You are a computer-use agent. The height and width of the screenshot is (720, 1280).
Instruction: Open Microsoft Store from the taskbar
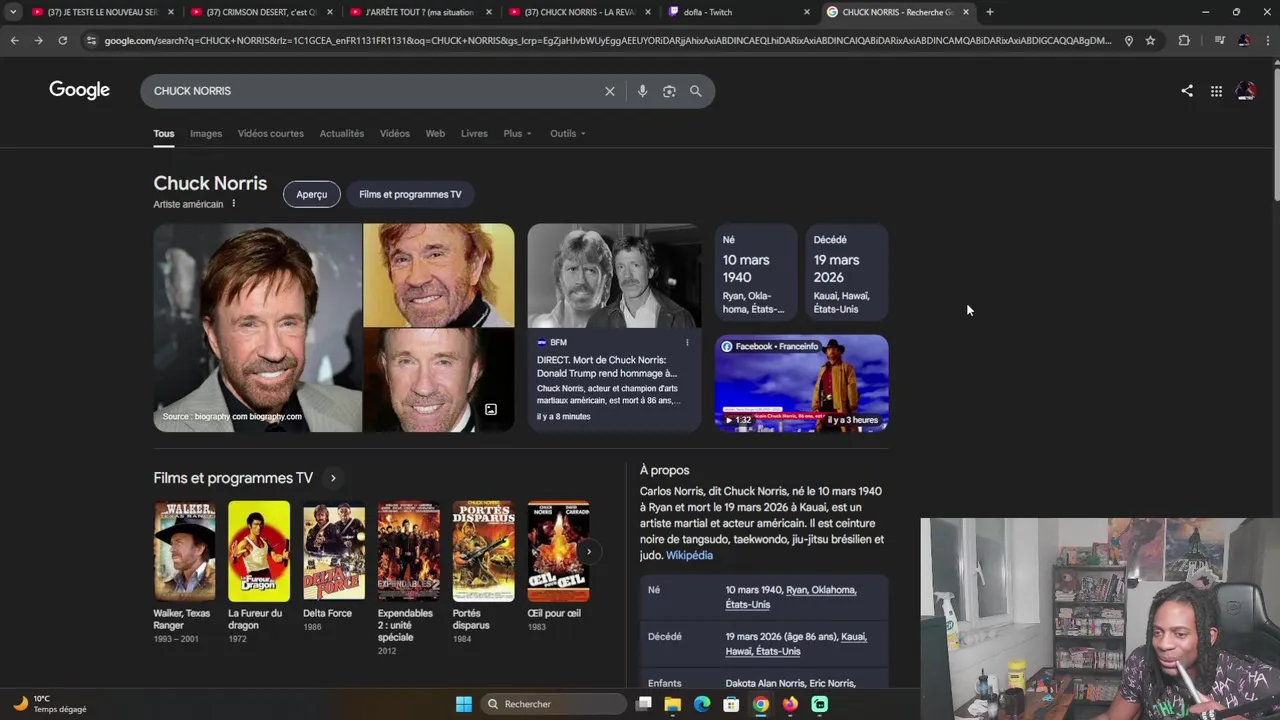pos(731,704)
